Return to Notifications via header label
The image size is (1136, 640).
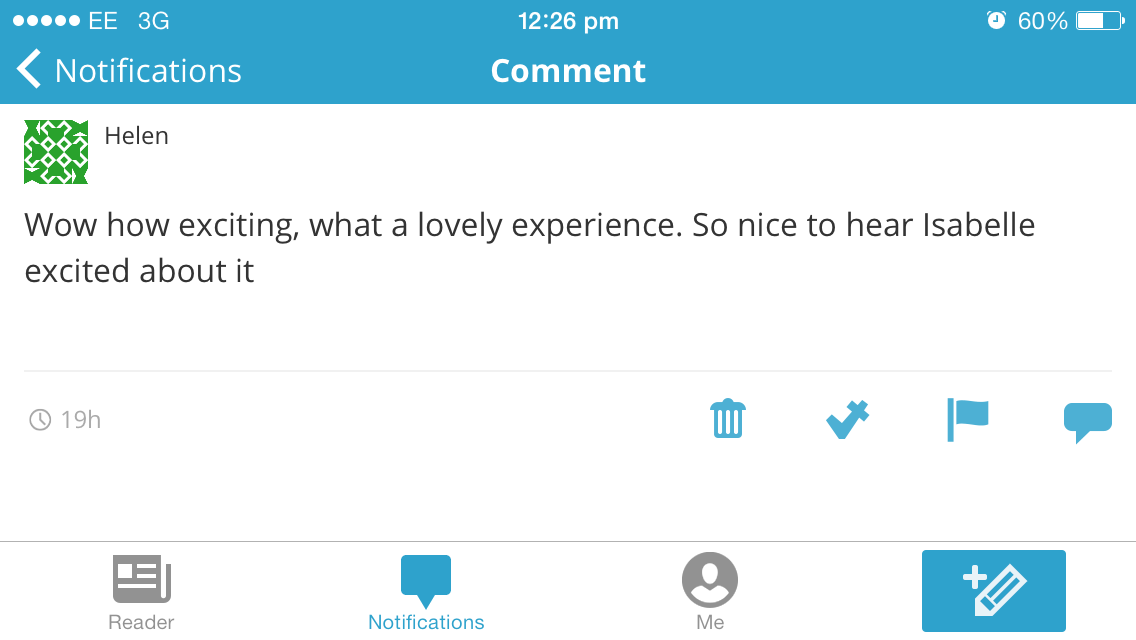click(148, 71)
